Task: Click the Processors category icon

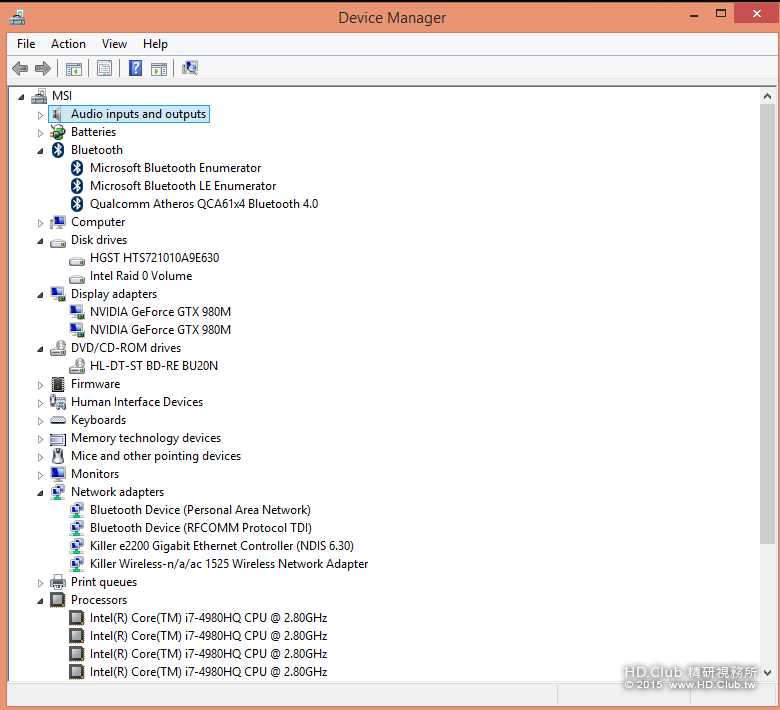Action: [58, 600]
